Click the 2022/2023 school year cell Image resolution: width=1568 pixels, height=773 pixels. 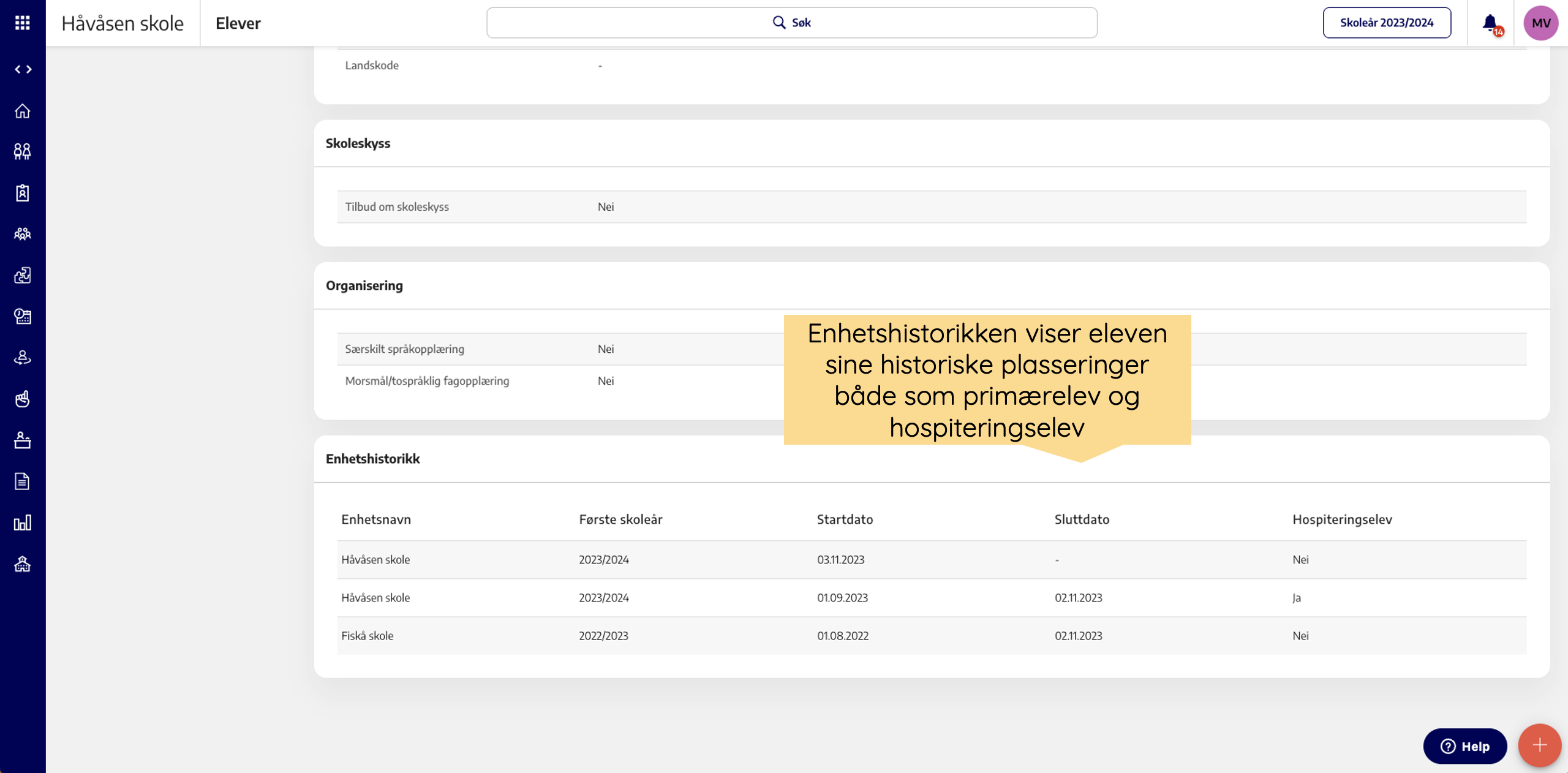pyautogui.click(x=603, y=636)
